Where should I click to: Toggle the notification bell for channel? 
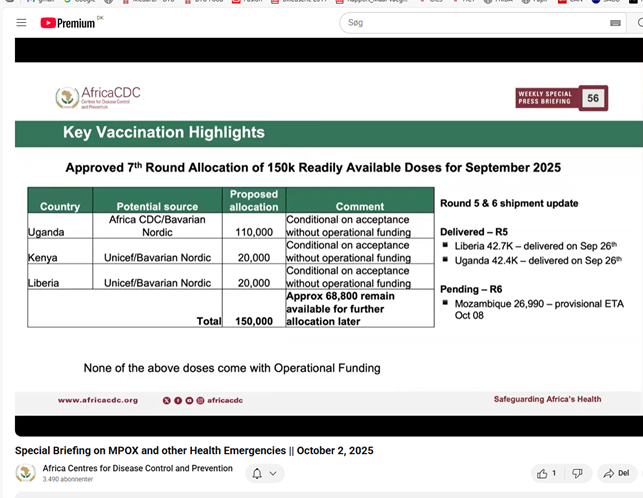pos(257,473)
